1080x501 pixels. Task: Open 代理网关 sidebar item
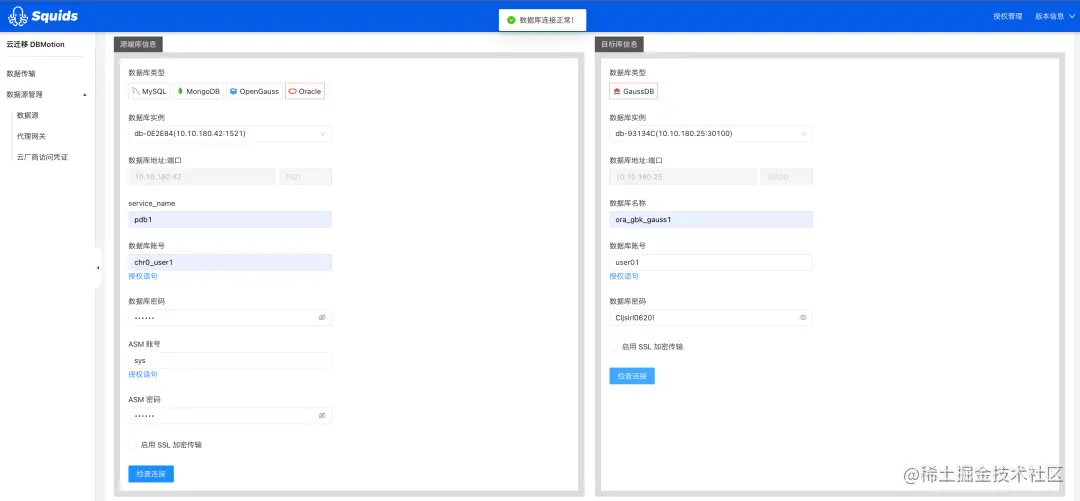click(31, 136)
